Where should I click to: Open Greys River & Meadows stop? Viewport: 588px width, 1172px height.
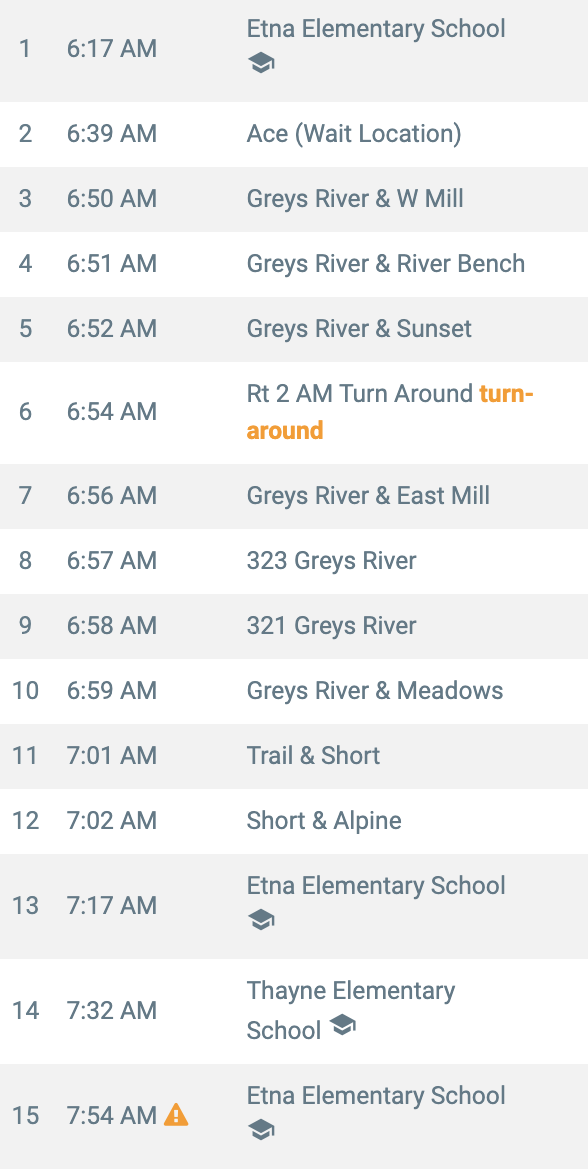(x=294, y=691)
